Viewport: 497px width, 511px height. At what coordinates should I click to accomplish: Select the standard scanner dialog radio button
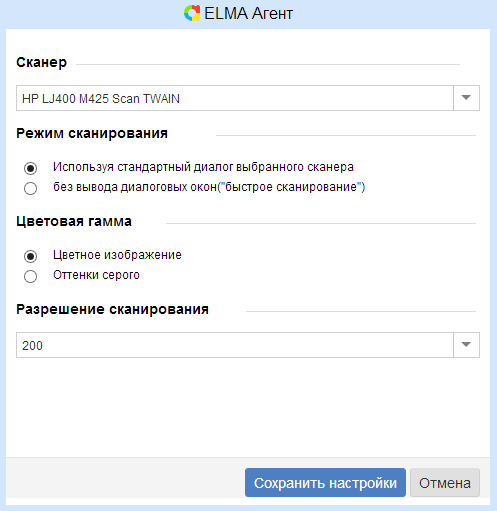[30, 168]
